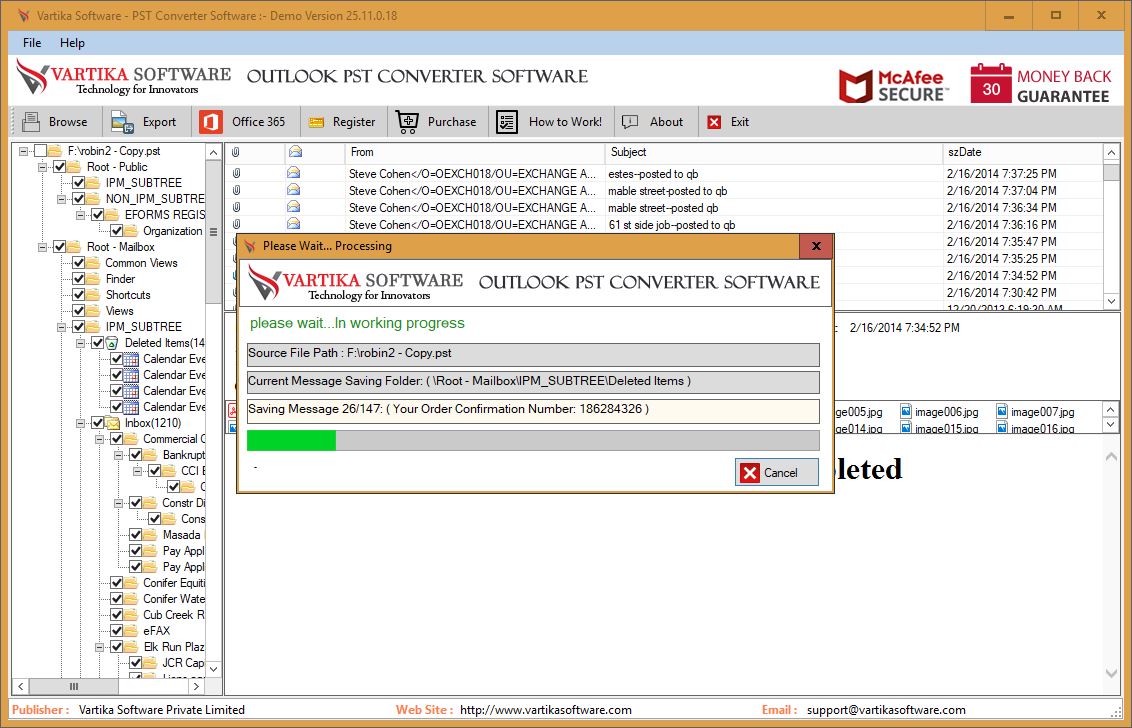Select the JCR Cap folder tree item

pyautogui.click(x=183, y=662)
